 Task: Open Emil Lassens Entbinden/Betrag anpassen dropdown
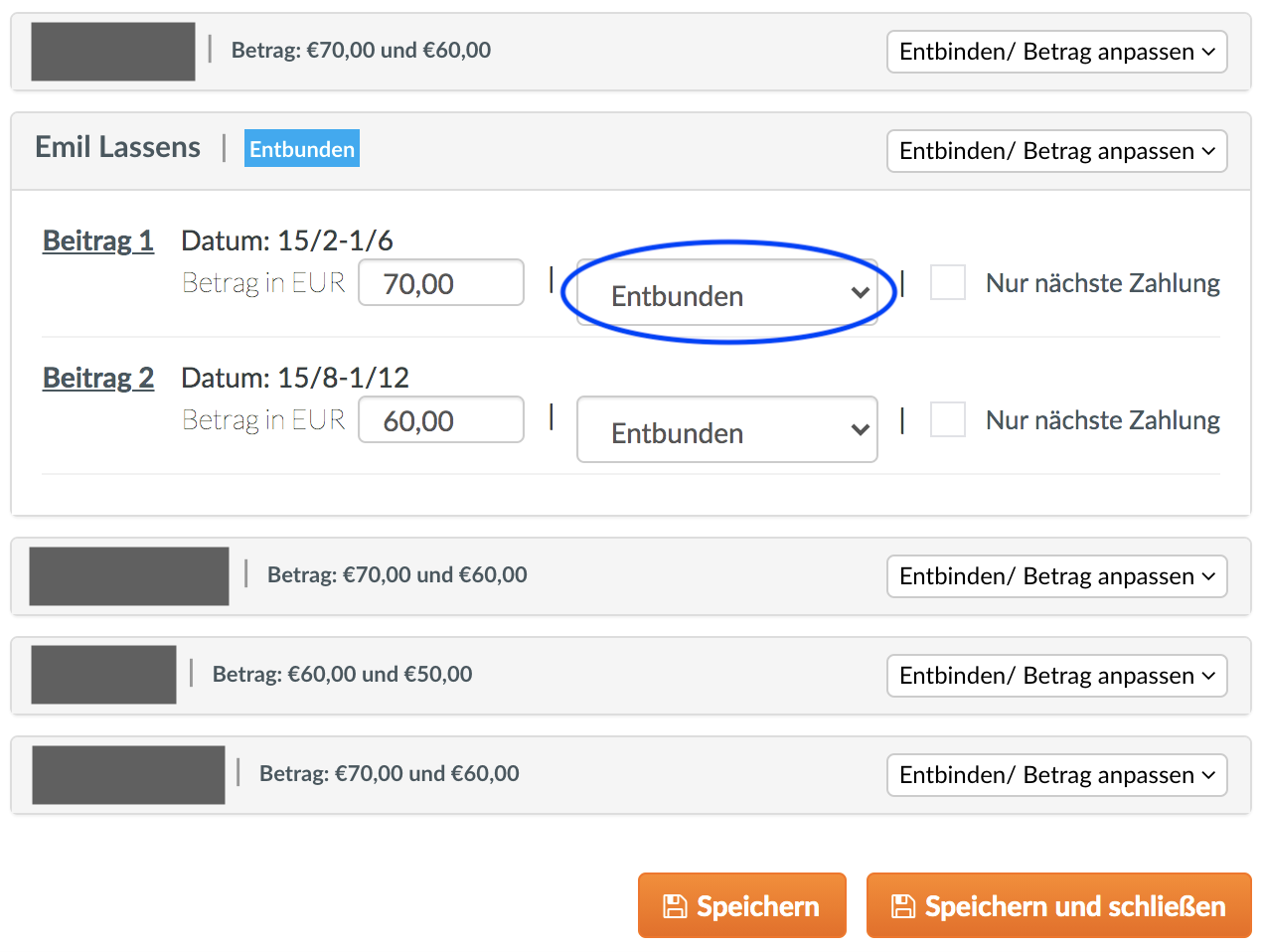(x=1056, y=151)
